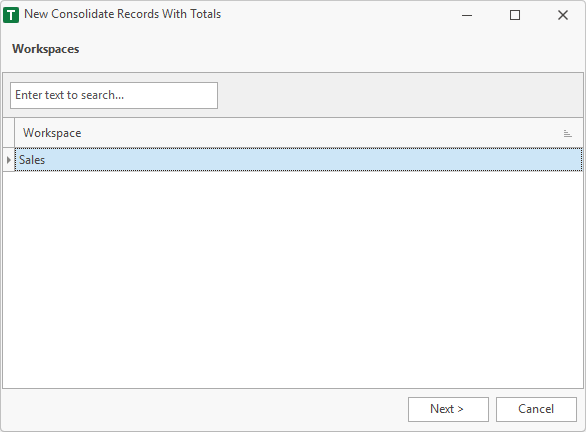Proceed with the Next > button
The width and height of the screenshot is (586, 432).
click(x=448, y=409)
